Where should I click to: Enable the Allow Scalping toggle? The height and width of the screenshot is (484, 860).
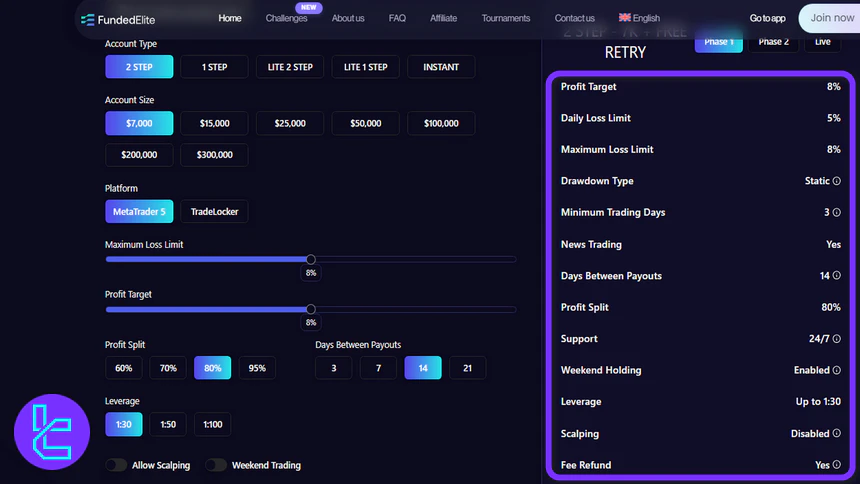coord(116,465)
